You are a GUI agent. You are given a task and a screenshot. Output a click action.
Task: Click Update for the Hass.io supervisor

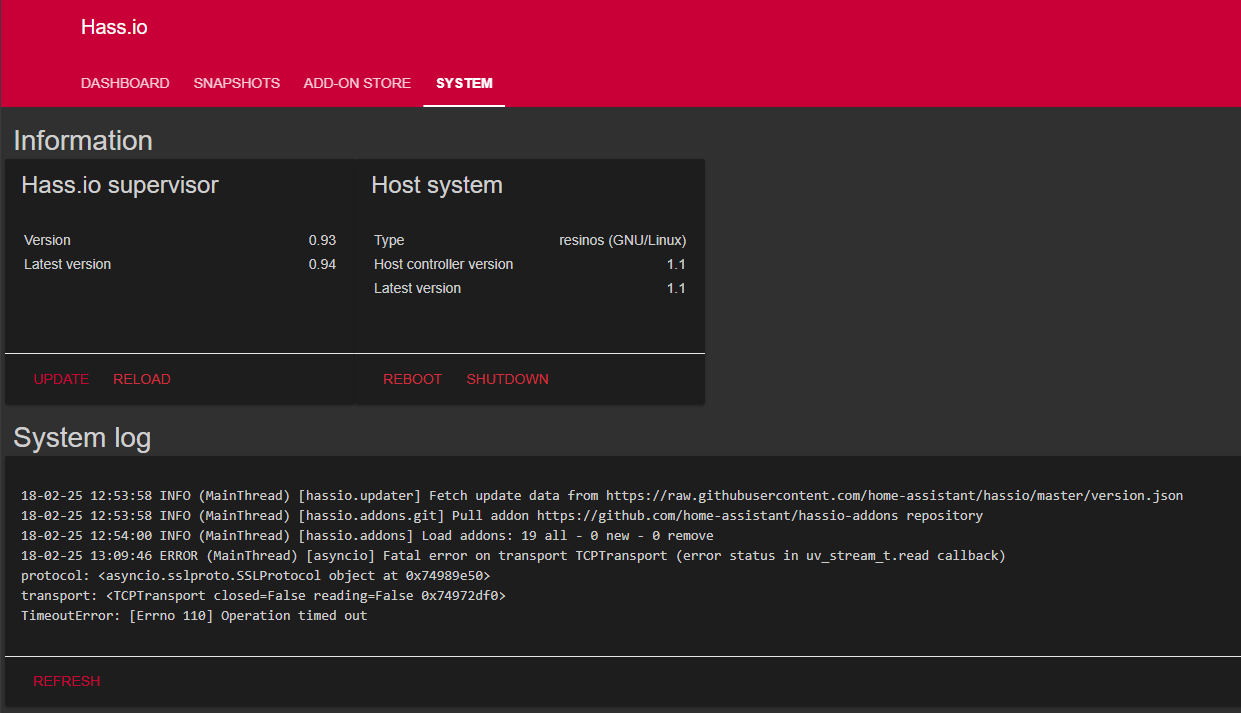[x=61, y=379]
